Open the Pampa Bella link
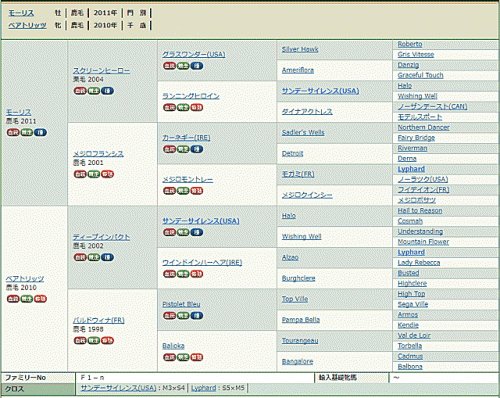Viewport: 500px width, 398px height. pos(301,320)
